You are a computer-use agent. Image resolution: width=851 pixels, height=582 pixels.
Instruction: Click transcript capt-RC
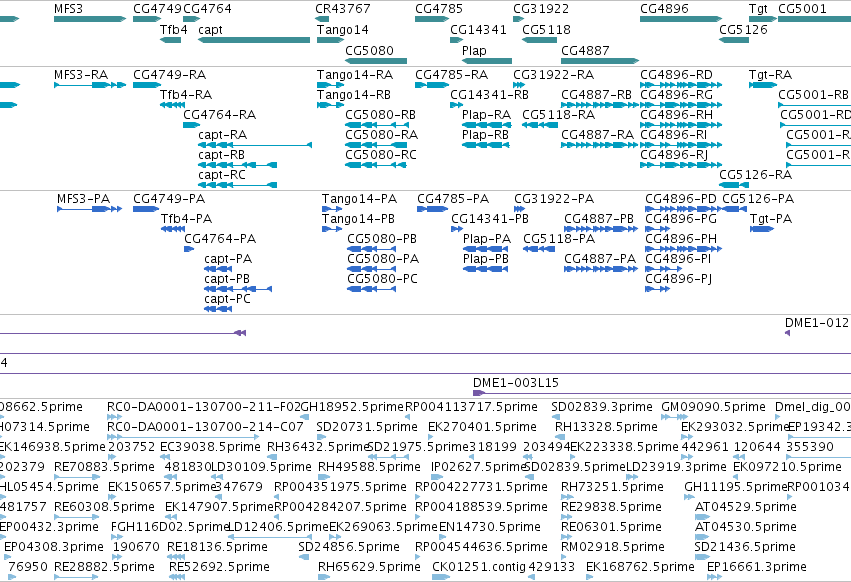click(x=238, y=185)
